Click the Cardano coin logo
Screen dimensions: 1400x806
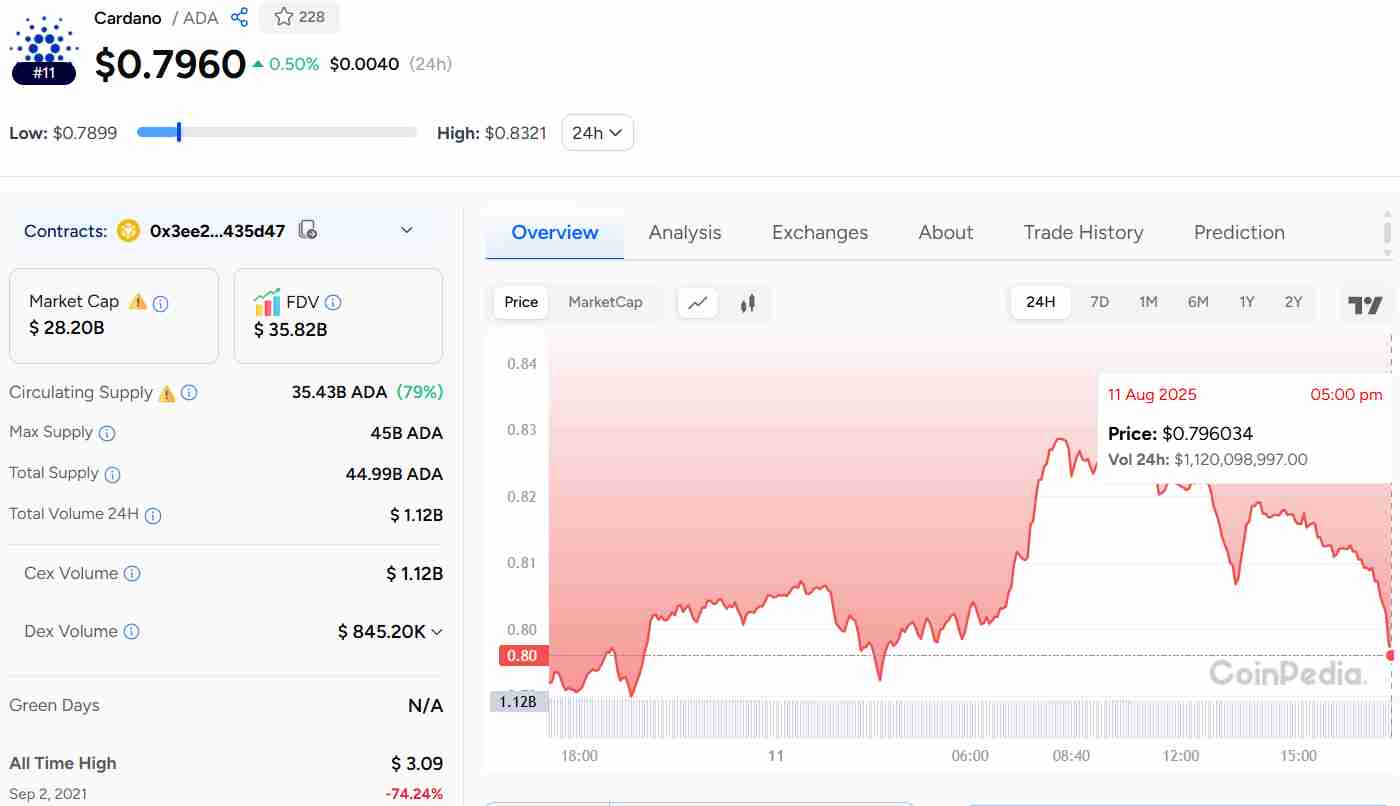click(x=42, y=40)
